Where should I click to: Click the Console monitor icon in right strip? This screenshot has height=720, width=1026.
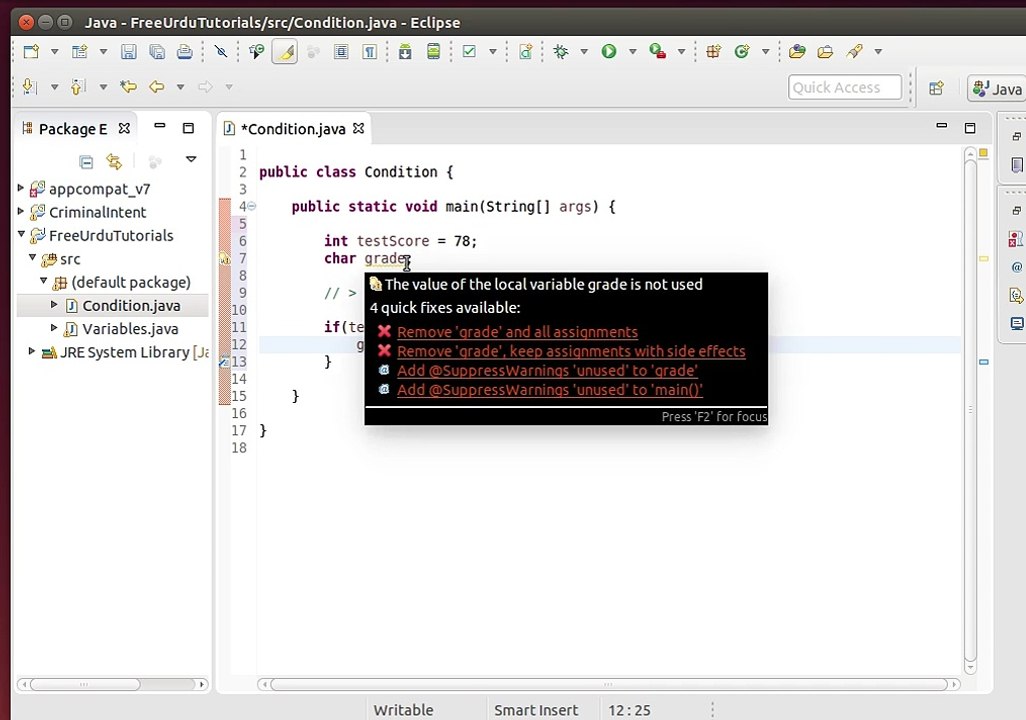tap(1016, 323)
